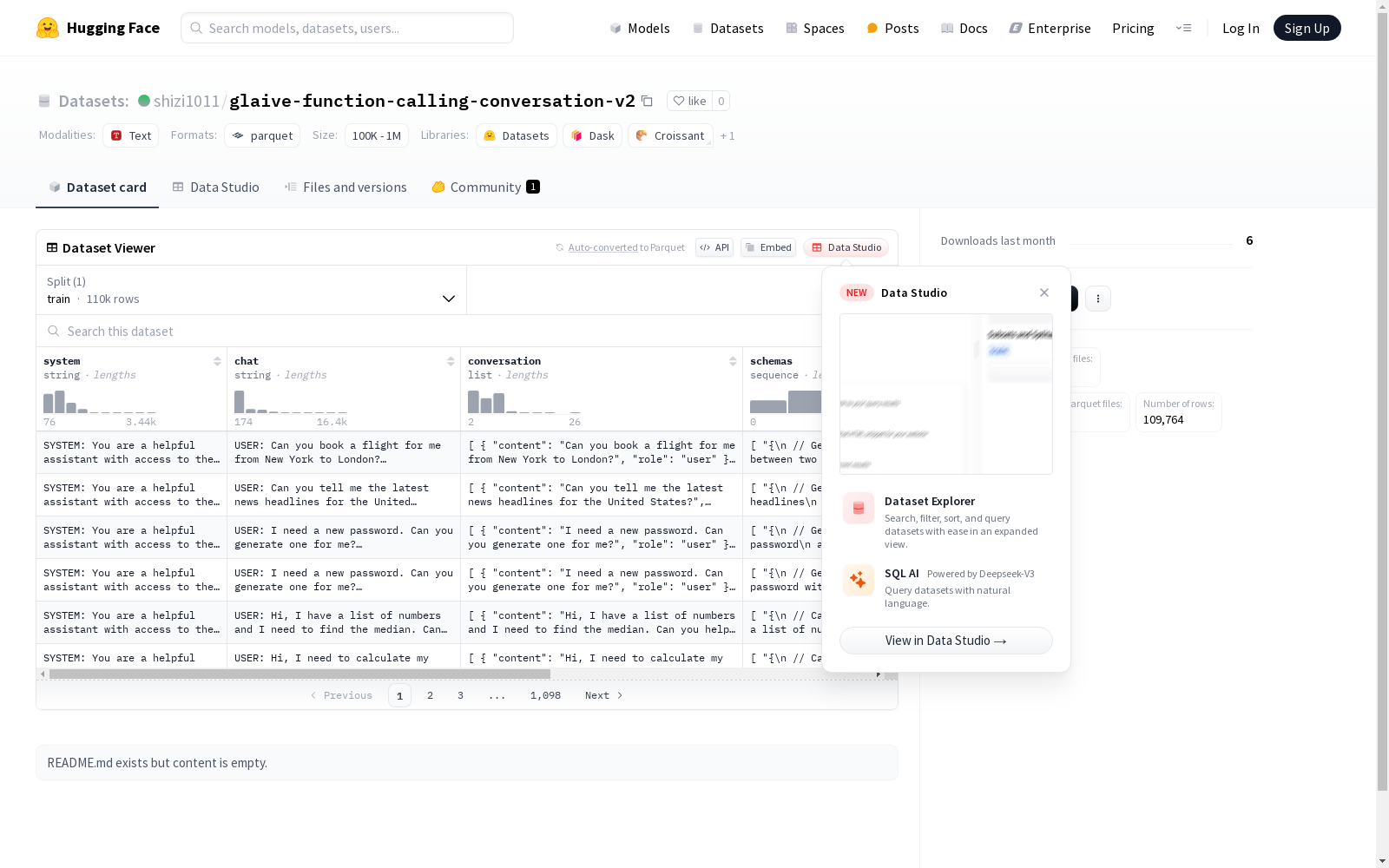Show the +1 additional libraries
This screenshot has width=1389, height=868.
point(727,135)
